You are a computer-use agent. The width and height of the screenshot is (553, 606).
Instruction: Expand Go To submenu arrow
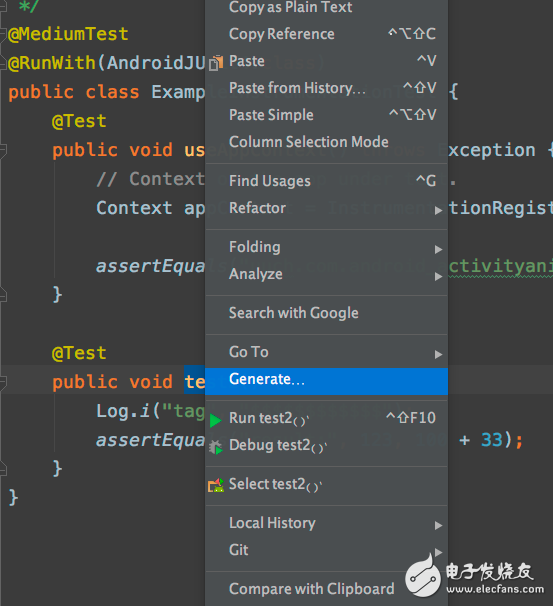point(438,354)
